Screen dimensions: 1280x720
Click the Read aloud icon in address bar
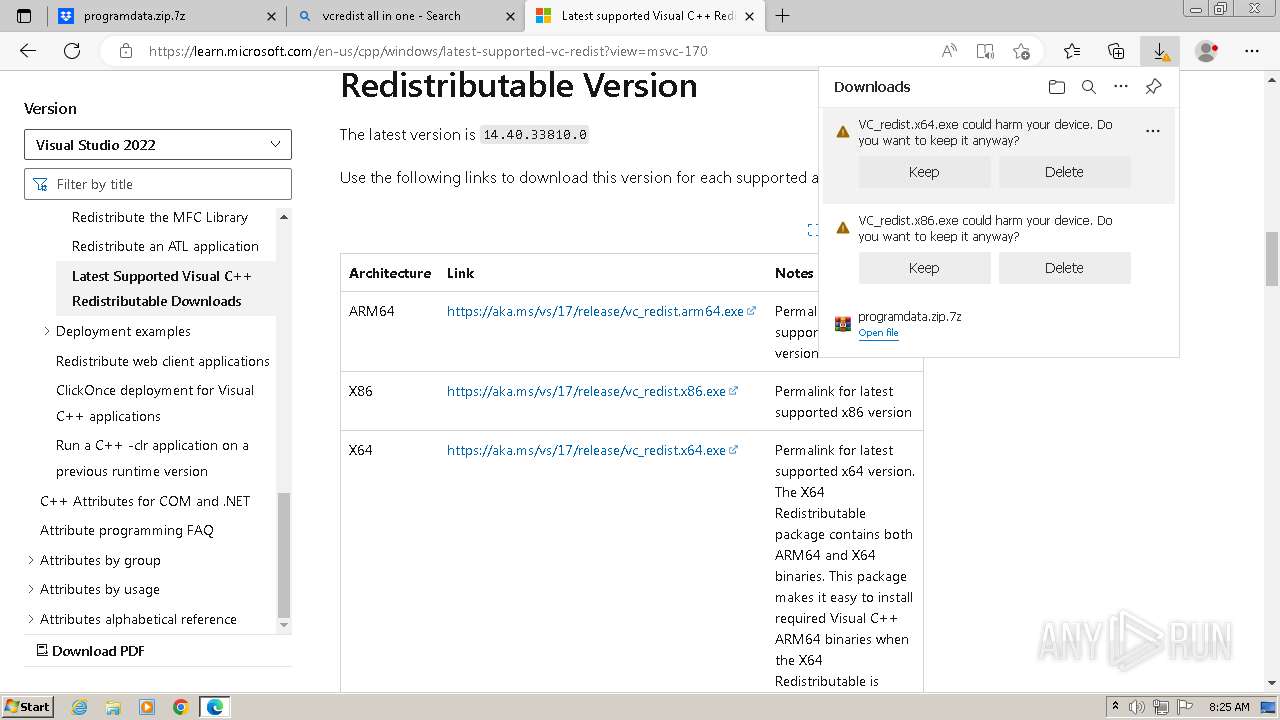[949, 51]
